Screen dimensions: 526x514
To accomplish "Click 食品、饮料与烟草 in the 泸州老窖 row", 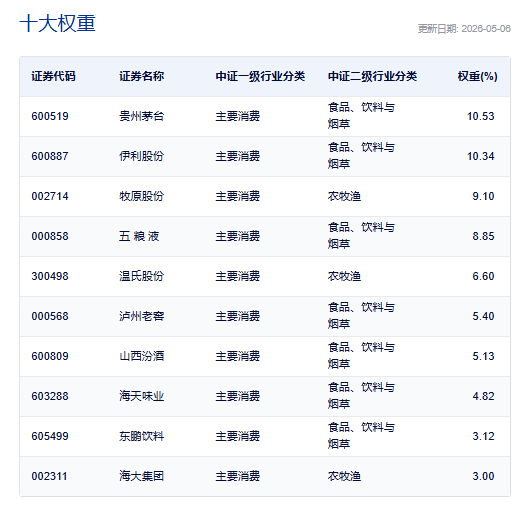I will point(361,316).
